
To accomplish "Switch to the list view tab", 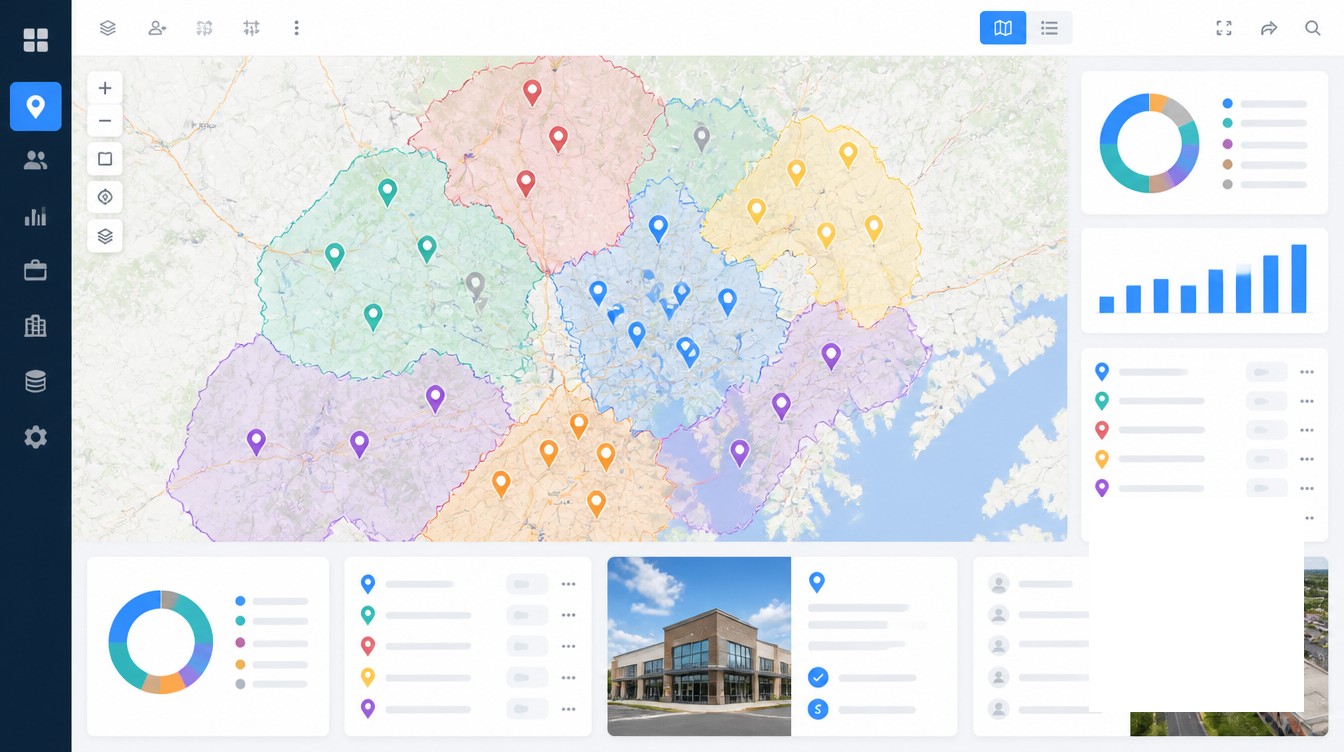I will 1049,28.
